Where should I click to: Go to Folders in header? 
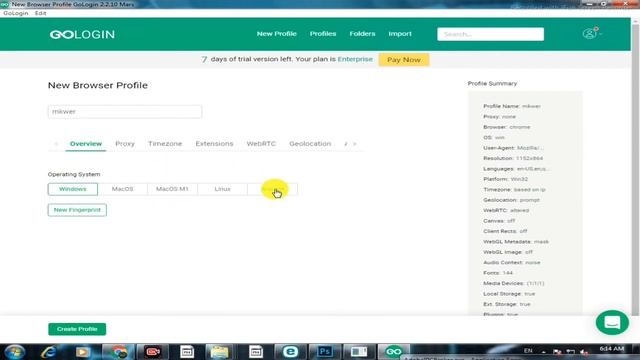point(362,34)
